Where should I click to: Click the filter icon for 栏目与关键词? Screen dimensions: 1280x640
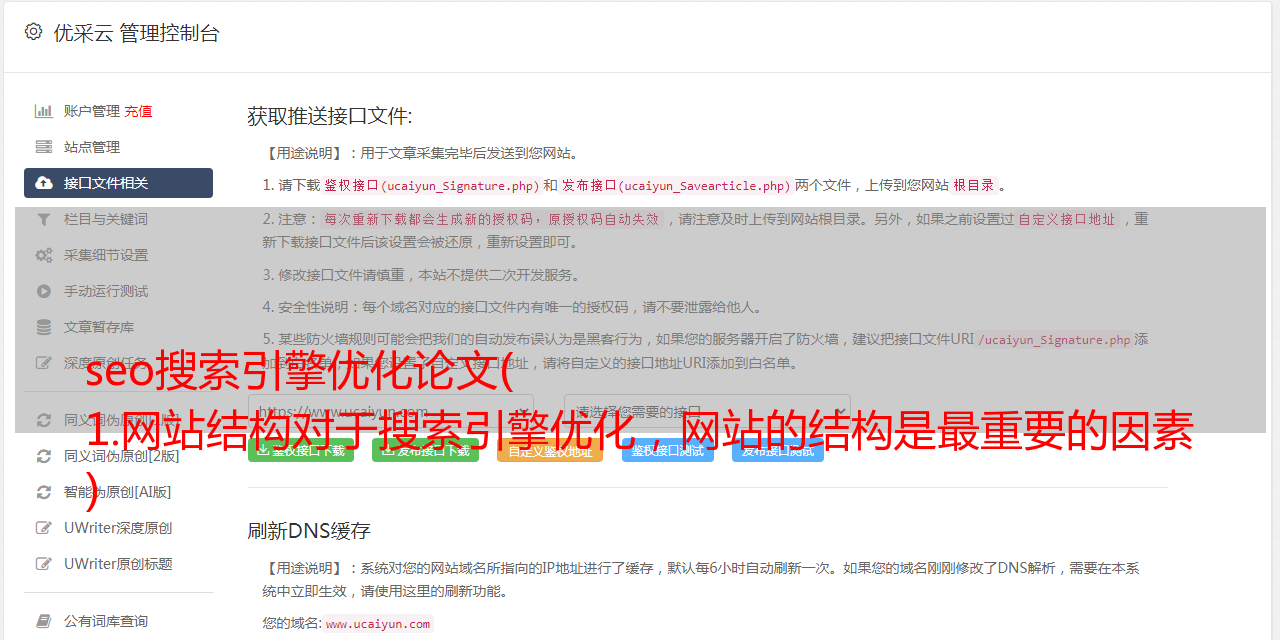point(44,219)
